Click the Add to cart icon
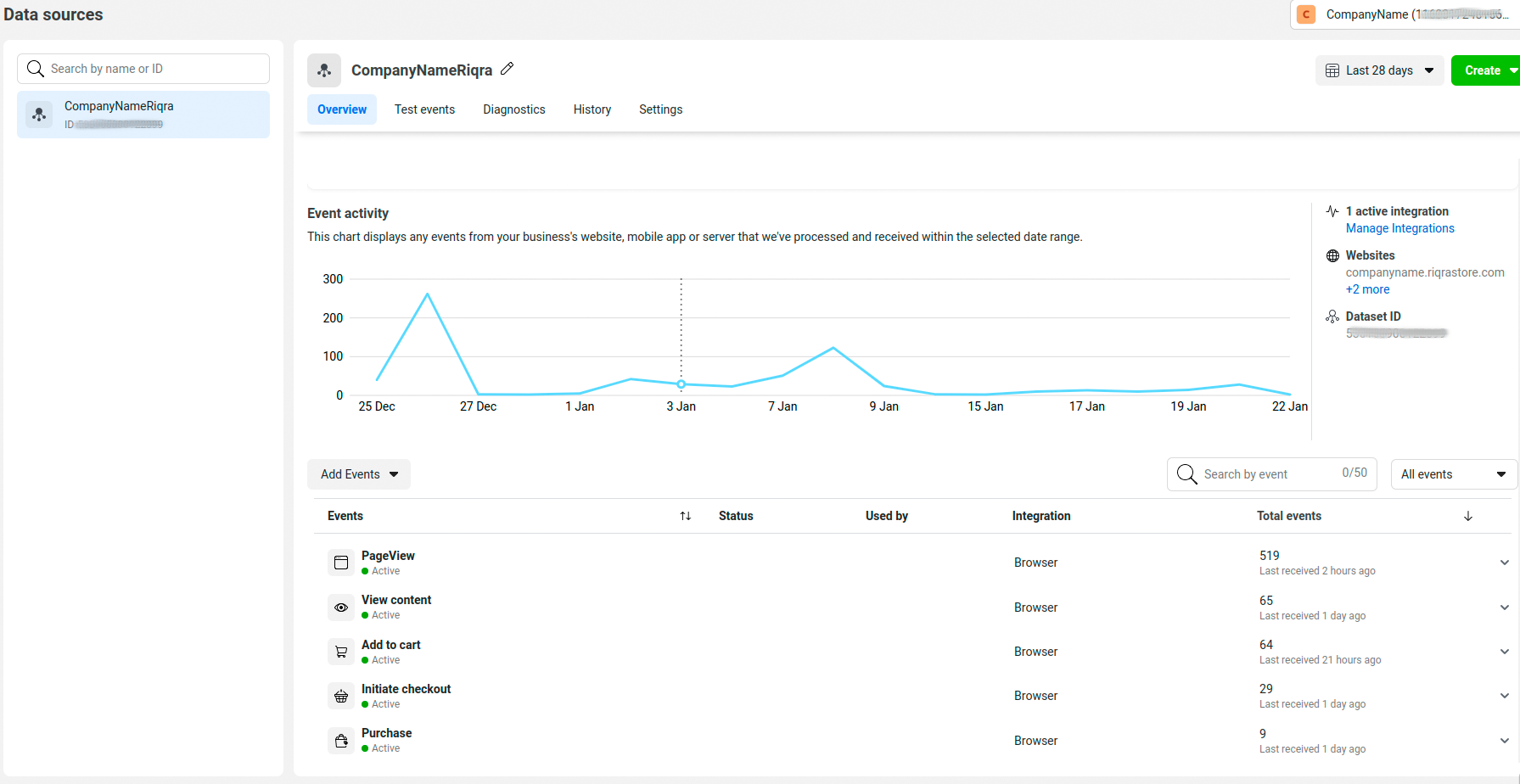Image resolution: width=1520 pixels, height=784 pixels. pyautogui.click(x=341, y=652)
